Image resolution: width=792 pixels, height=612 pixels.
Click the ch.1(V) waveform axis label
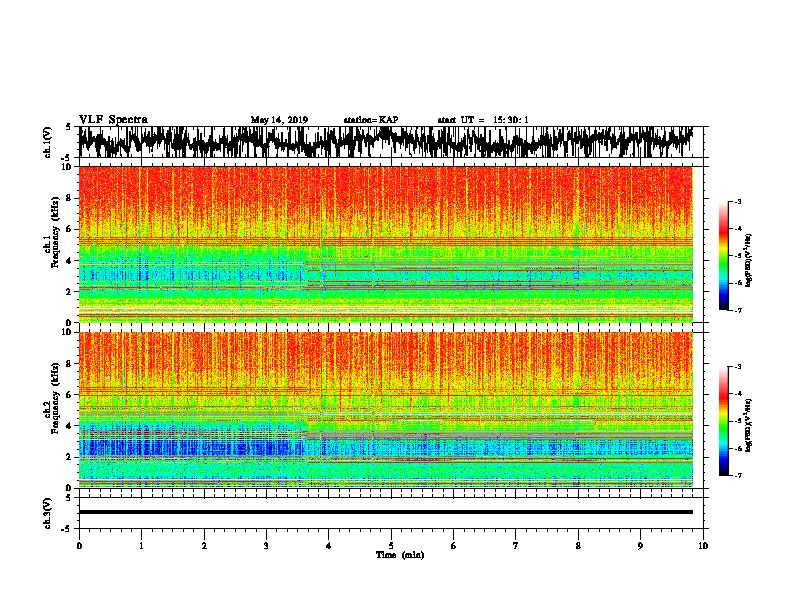click(x=48, y=142)
